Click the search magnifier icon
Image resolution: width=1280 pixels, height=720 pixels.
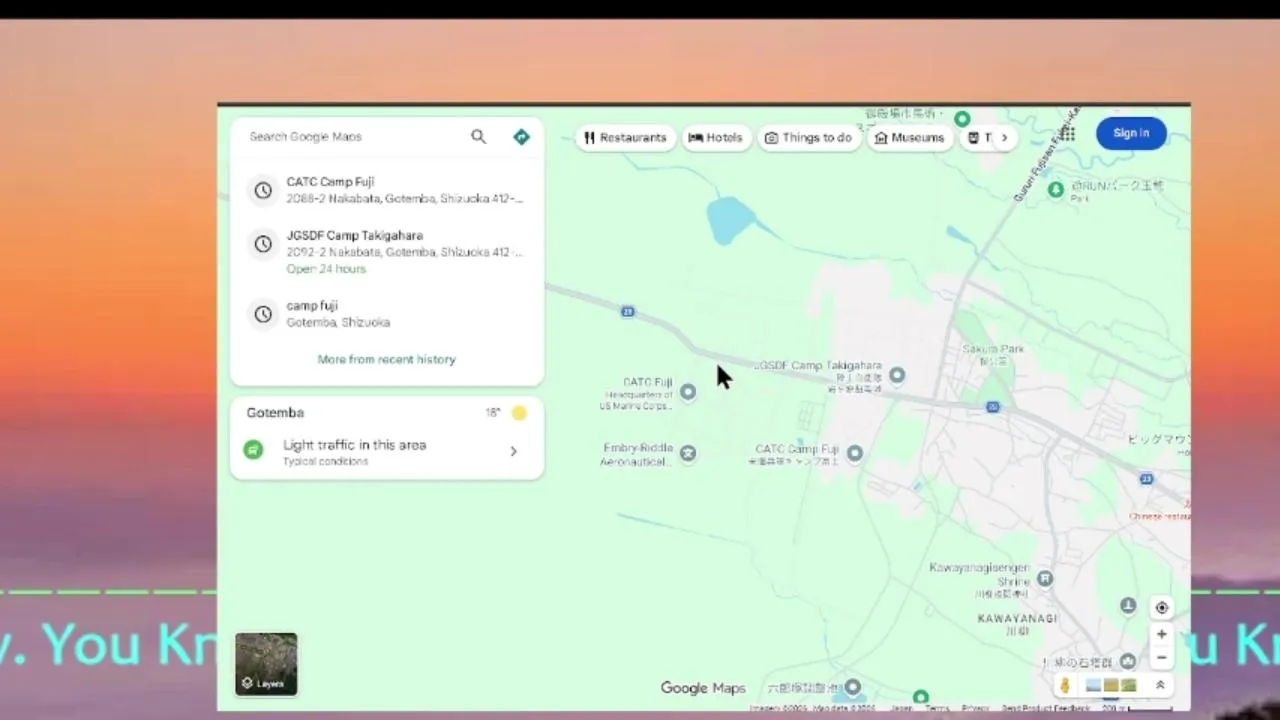click(478, 137)
